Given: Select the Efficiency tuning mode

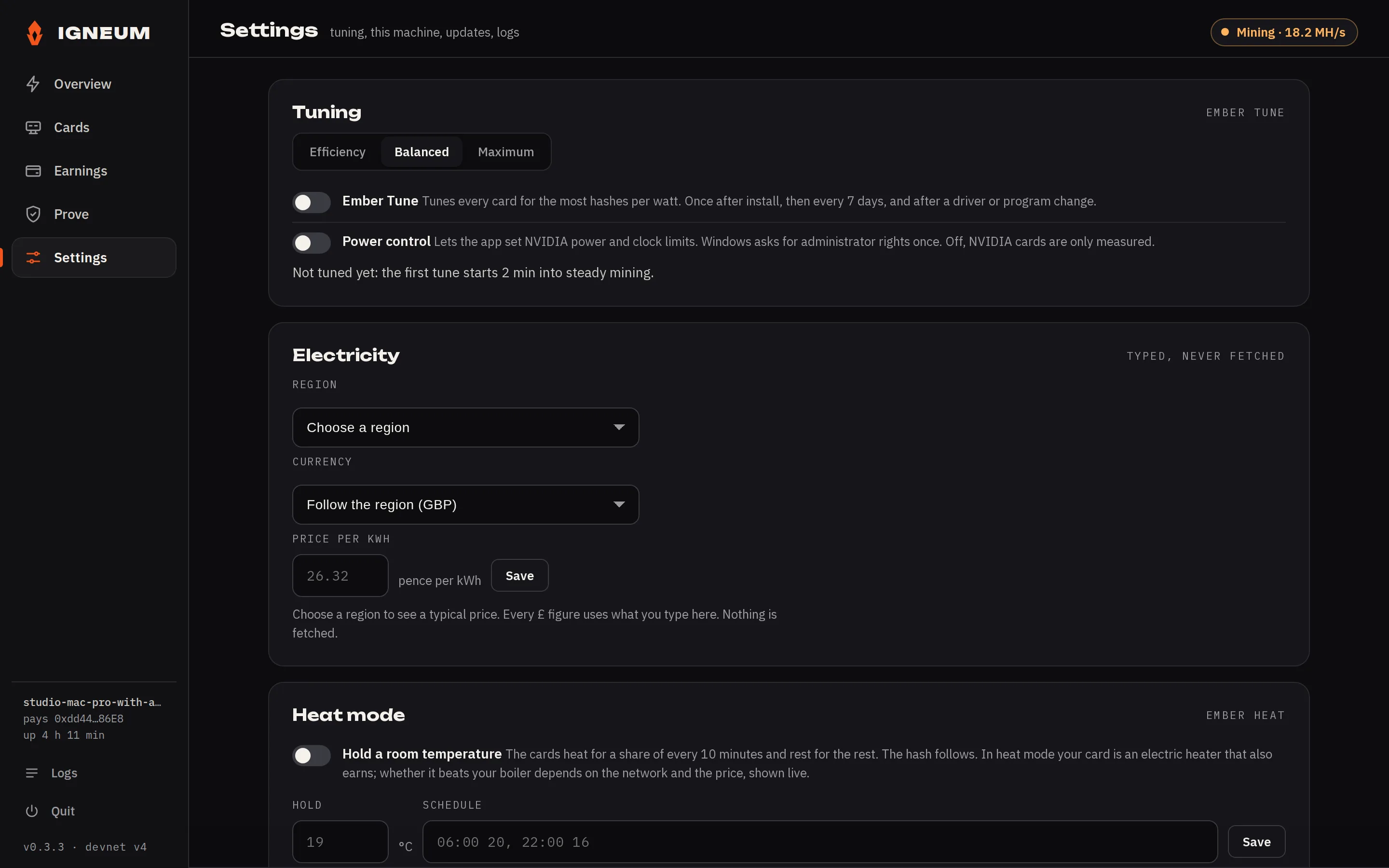Looking at the screenshot, I should coord(338,152).
